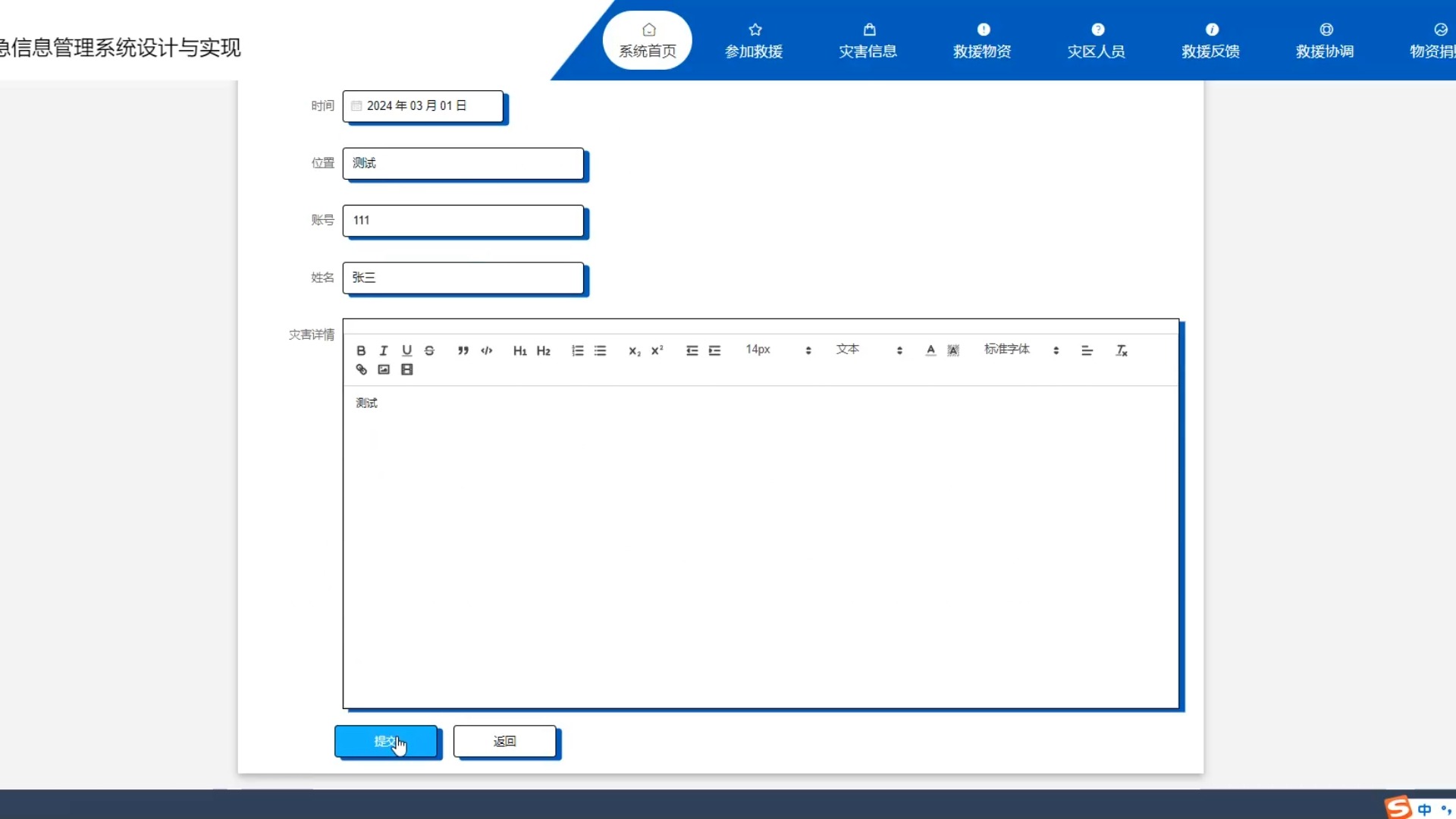Open the 标准字体 font family dropdown
Viewport: 1456px width, 819px height.
click(1021, 350)
